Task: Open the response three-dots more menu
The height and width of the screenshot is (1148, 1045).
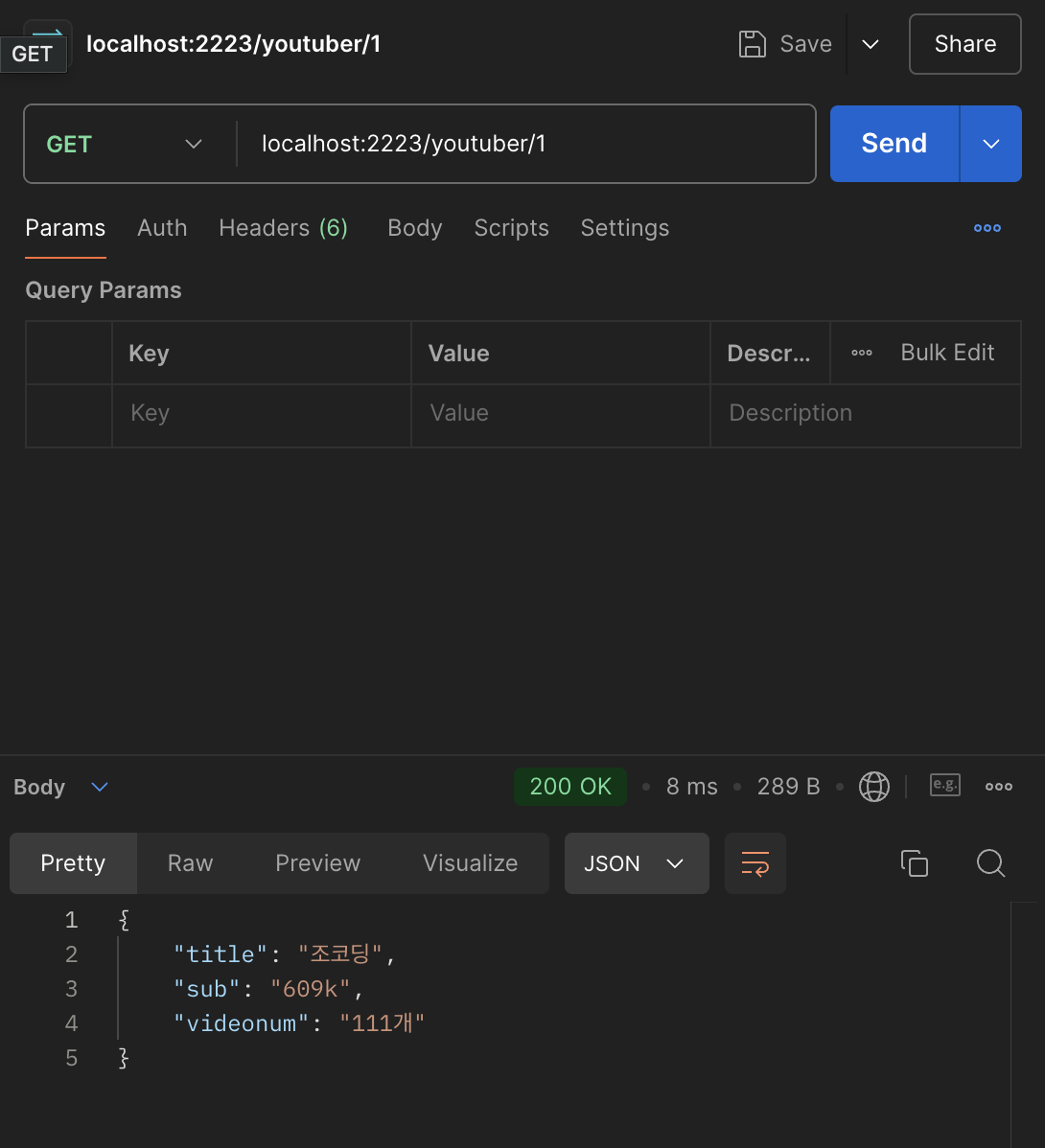Action: [x=998, y=787]
